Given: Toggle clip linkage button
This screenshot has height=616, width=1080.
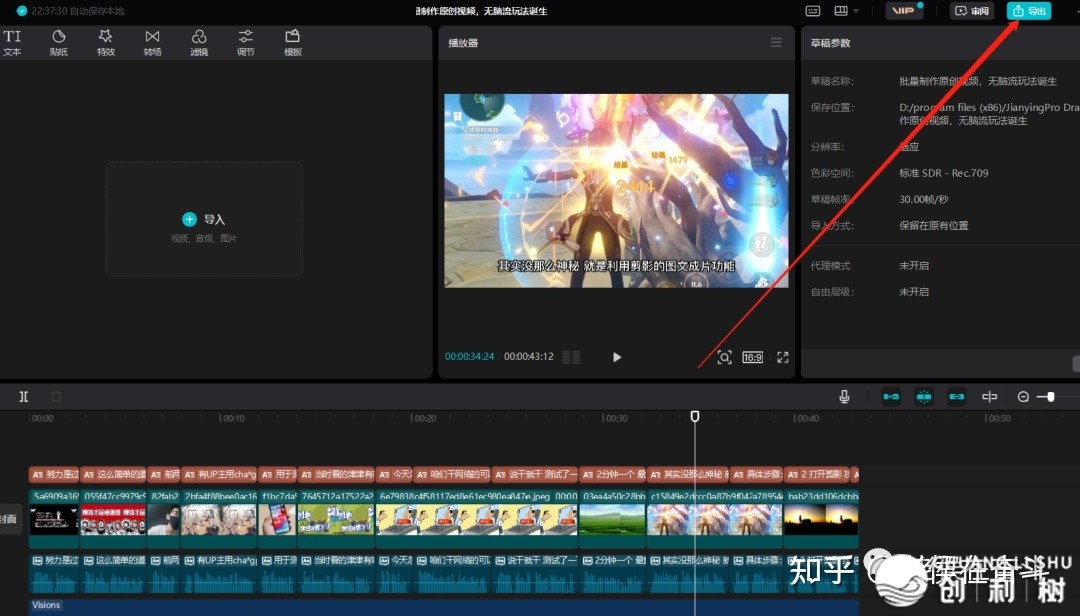Looking at the screenshot, I should [957, 397].
